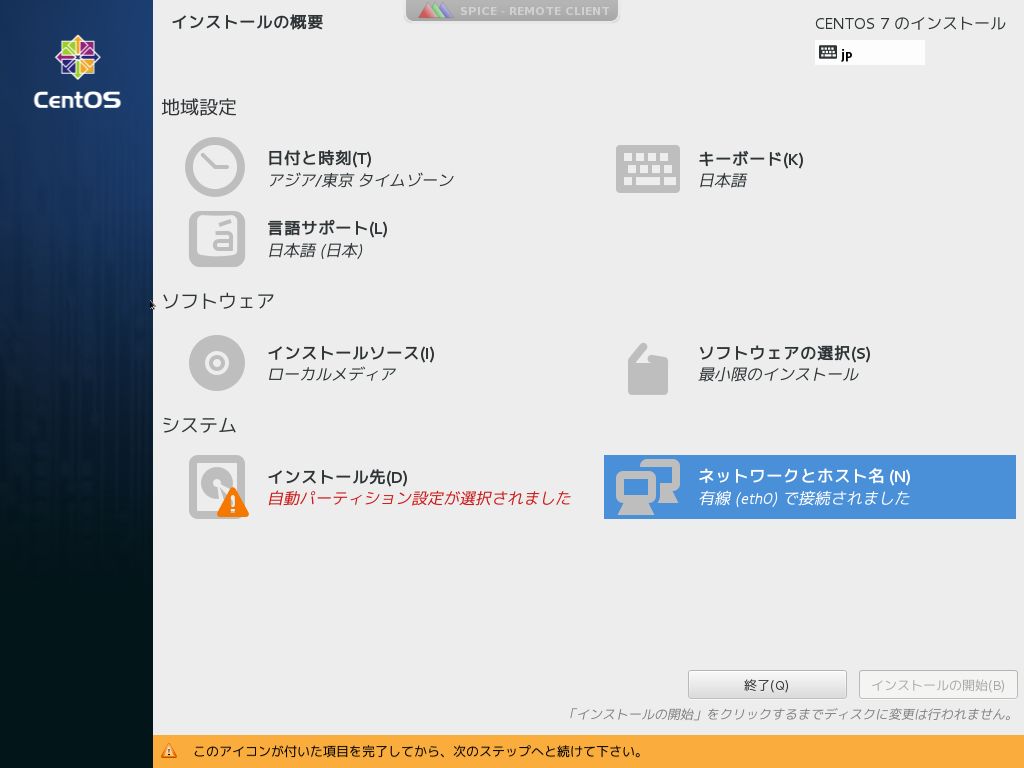The width and height of the screenshot is (1024, 768).
Task: Select the アジア/東京 timezone text
Action: click(358, 180)
